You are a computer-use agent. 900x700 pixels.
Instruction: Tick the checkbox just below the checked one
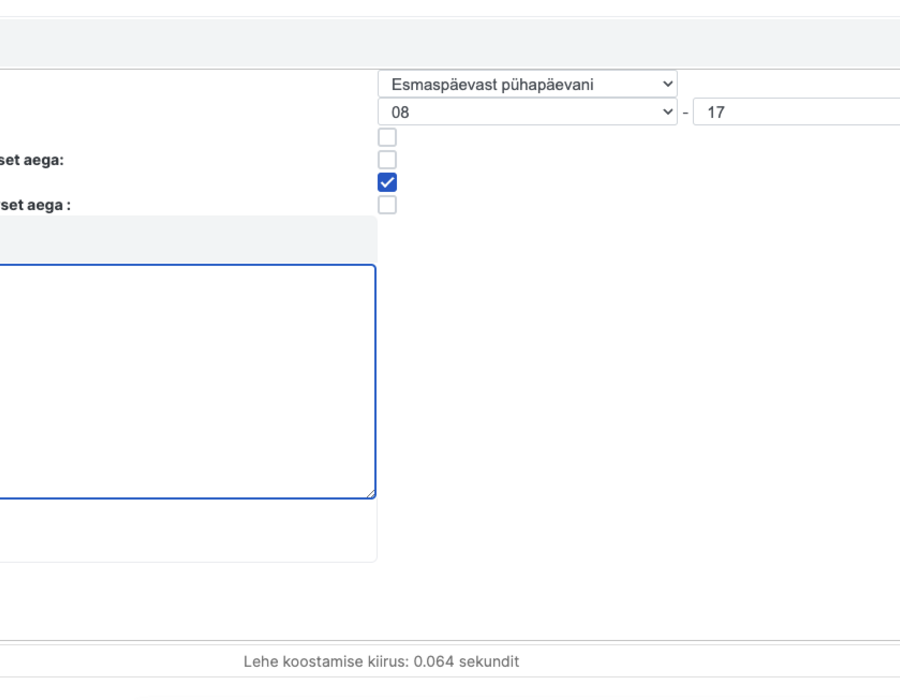click(x=387, y=205)
